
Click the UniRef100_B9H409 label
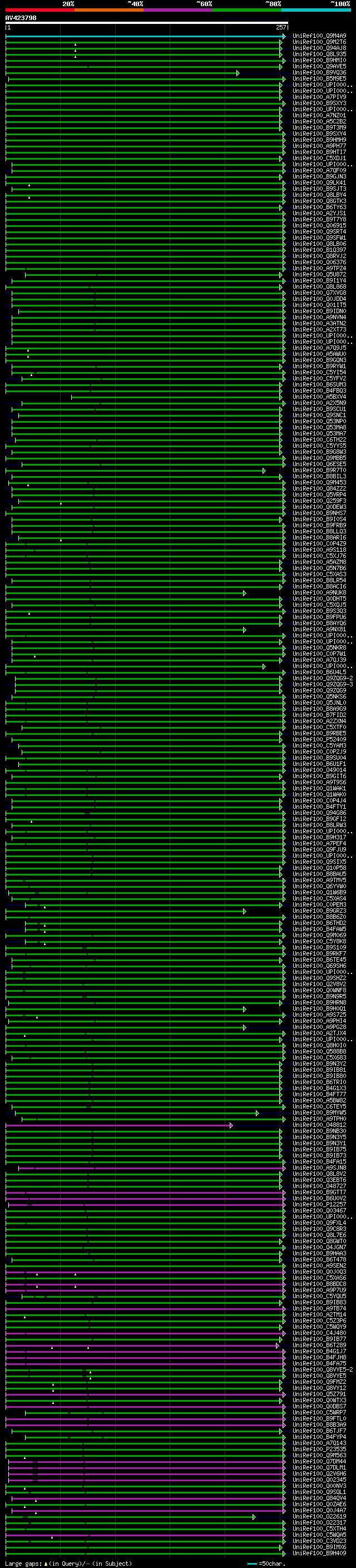(319, 1553)
